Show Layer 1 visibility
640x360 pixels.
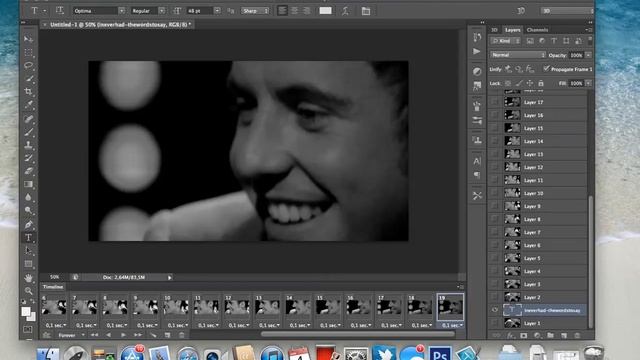(x=495, y=323)
